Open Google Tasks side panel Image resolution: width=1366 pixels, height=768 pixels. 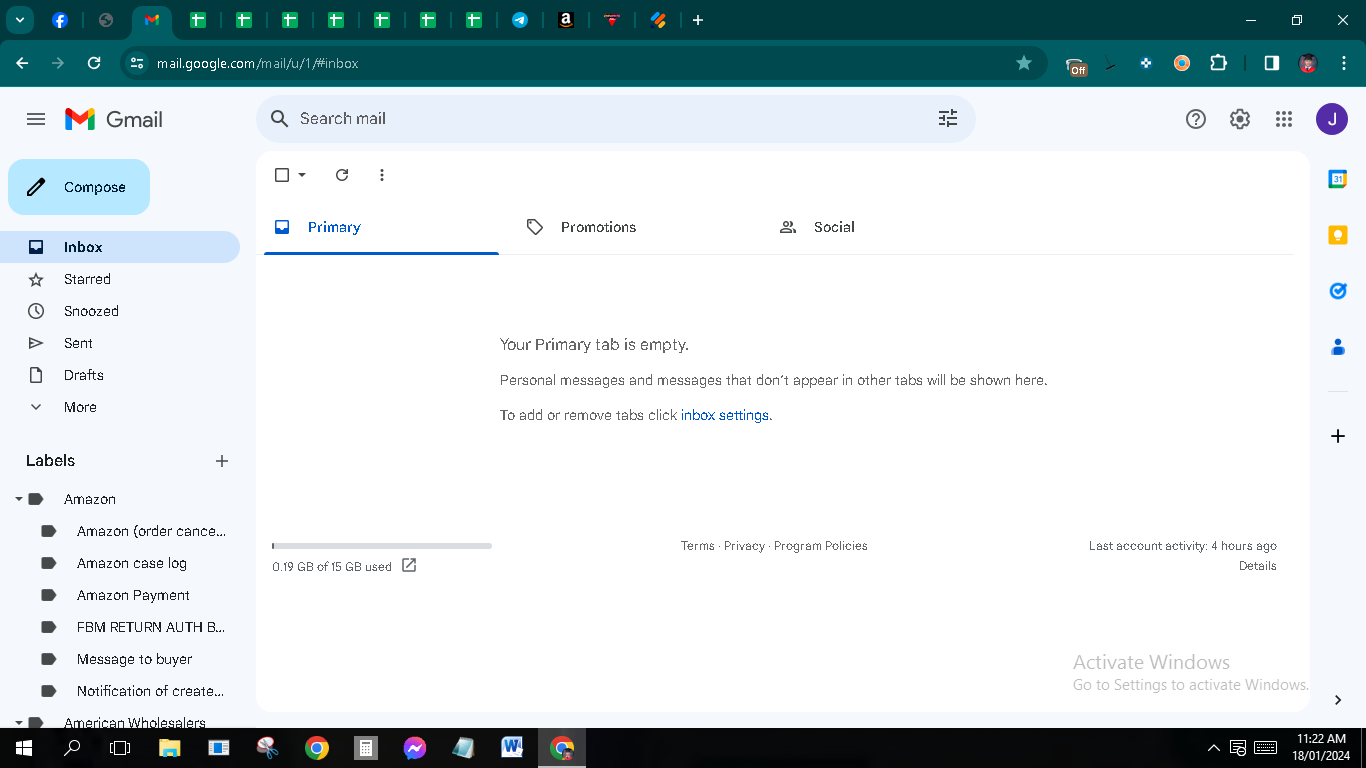click(1338, 291)
